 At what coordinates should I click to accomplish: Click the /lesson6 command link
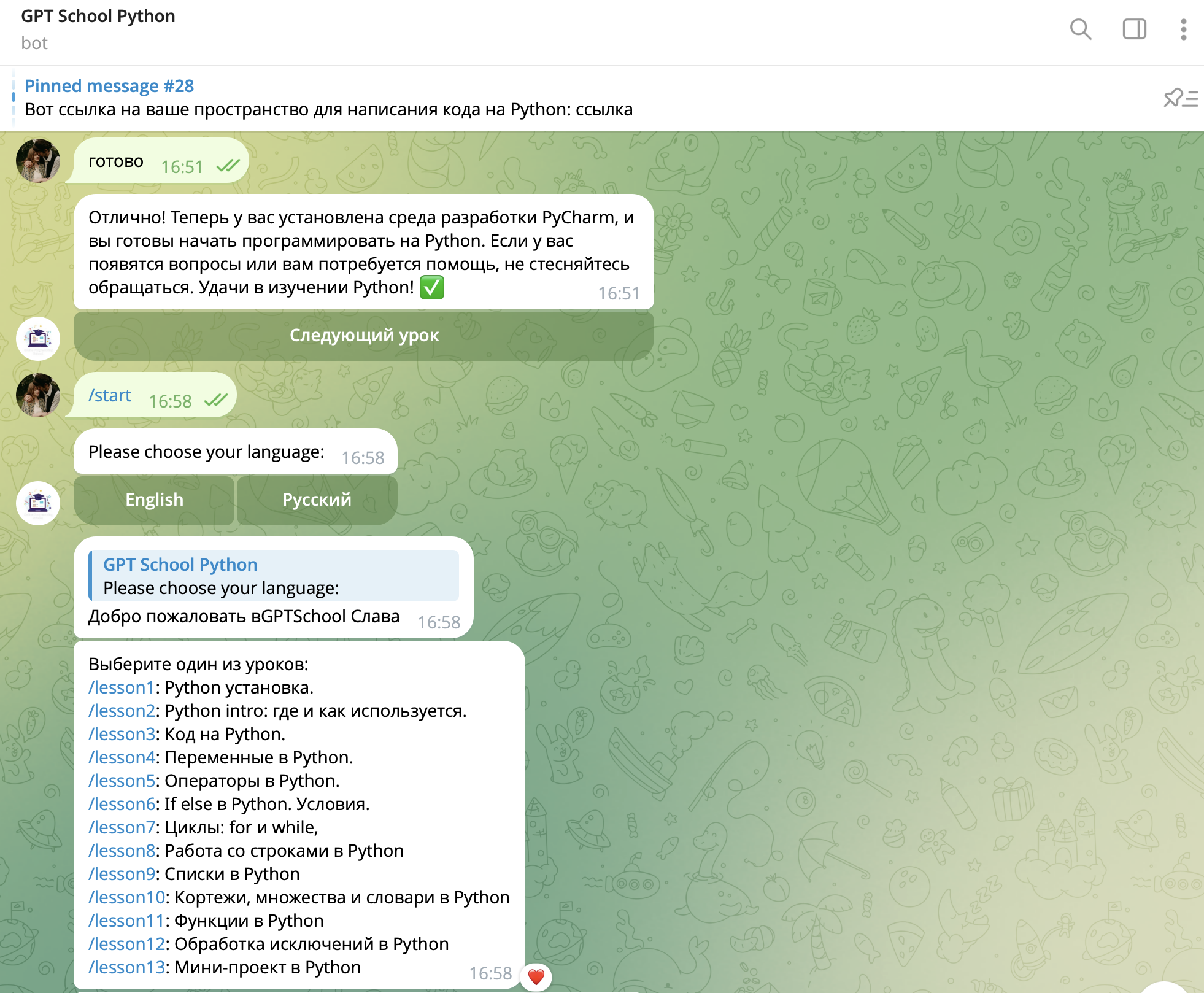click(122, 804)
